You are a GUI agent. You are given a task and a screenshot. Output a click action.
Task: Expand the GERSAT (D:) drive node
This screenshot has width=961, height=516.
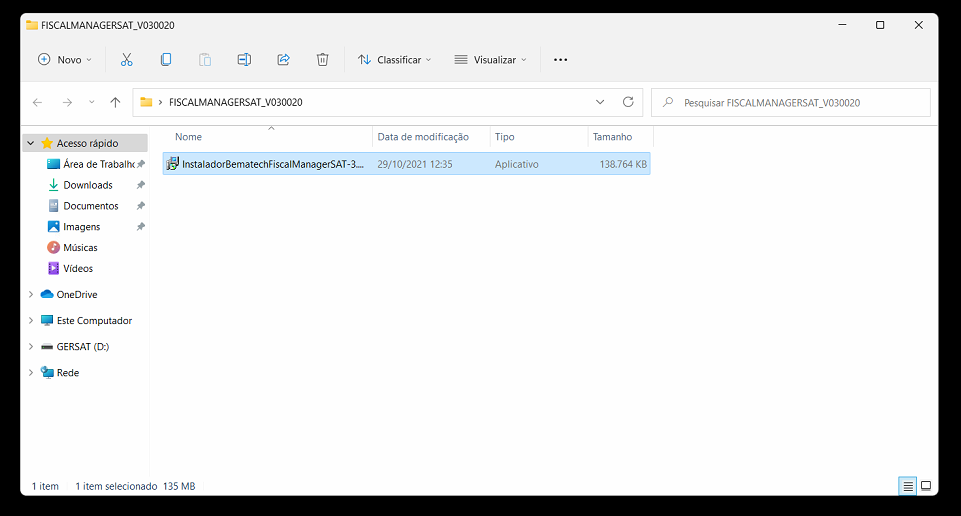click(31, 347)
